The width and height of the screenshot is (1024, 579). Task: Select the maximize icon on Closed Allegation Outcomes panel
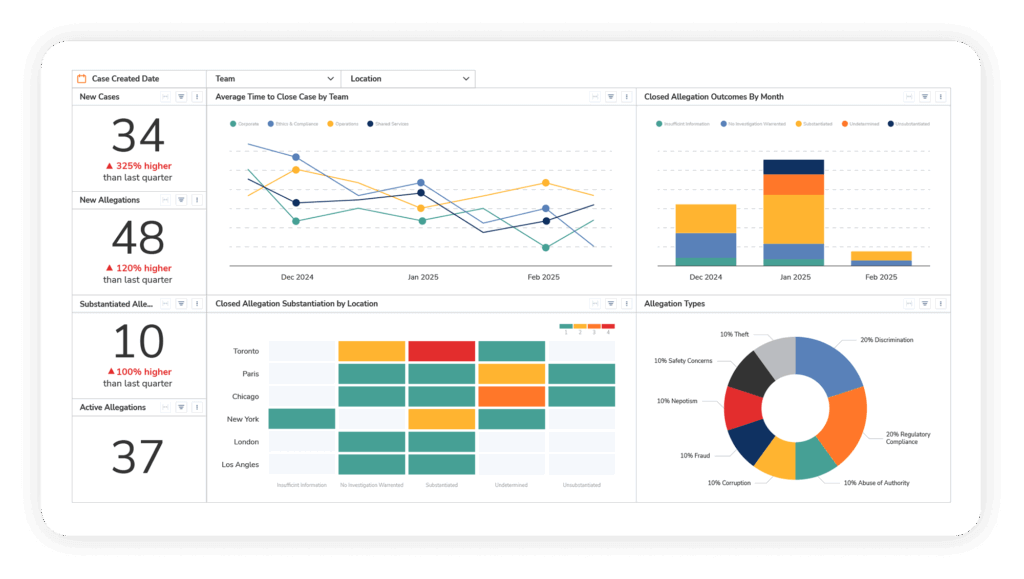point(908,96)
